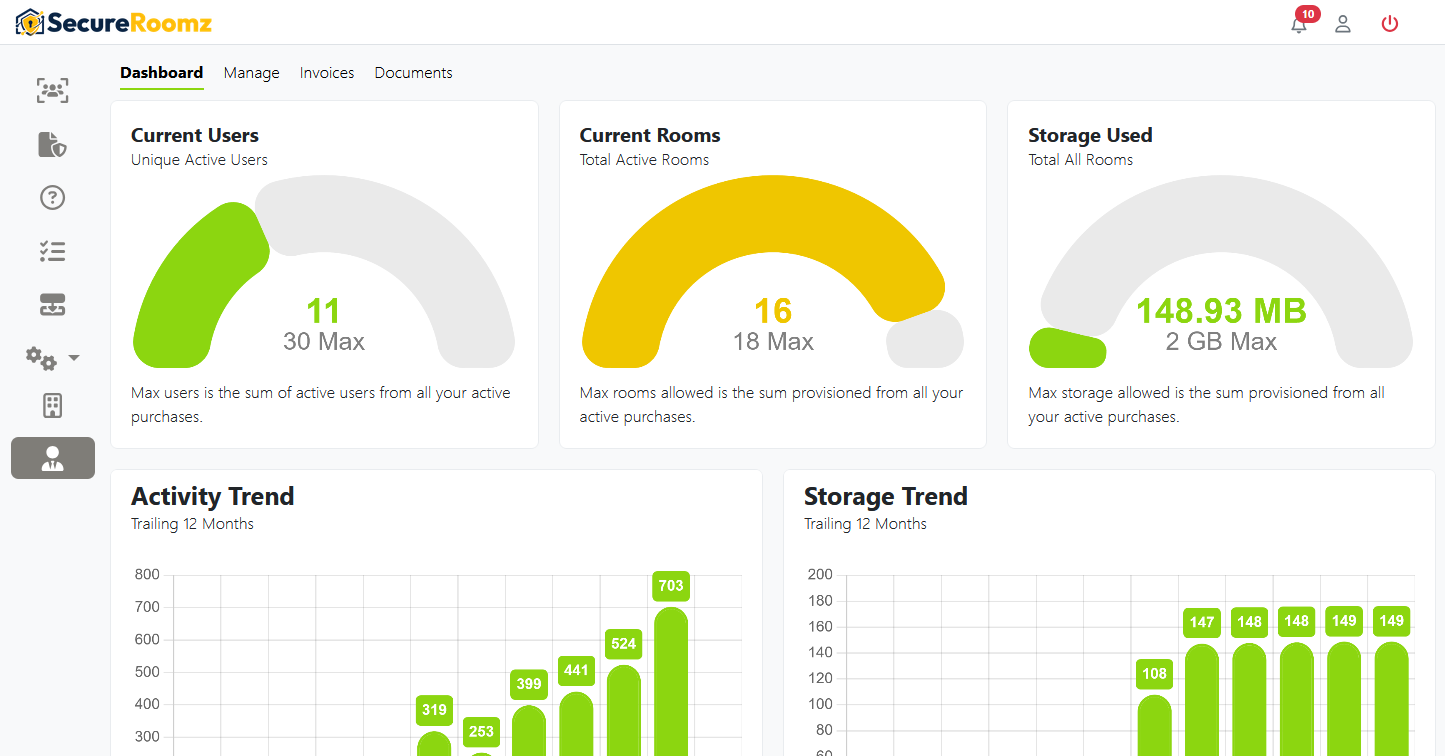Click the "147" data label in Storage Trend
The height and width of the screenshot is (756, 1445).
click(x=1202, y=622)
